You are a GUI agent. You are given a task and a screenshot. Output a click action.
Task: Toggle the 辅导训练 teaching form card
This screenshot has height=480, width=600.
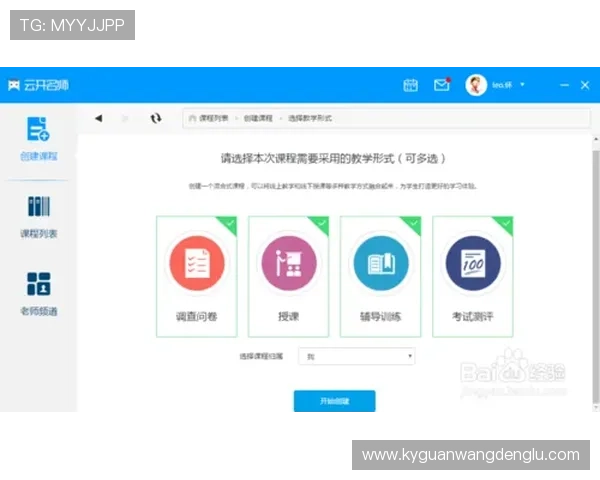click(x=381, y=276)
